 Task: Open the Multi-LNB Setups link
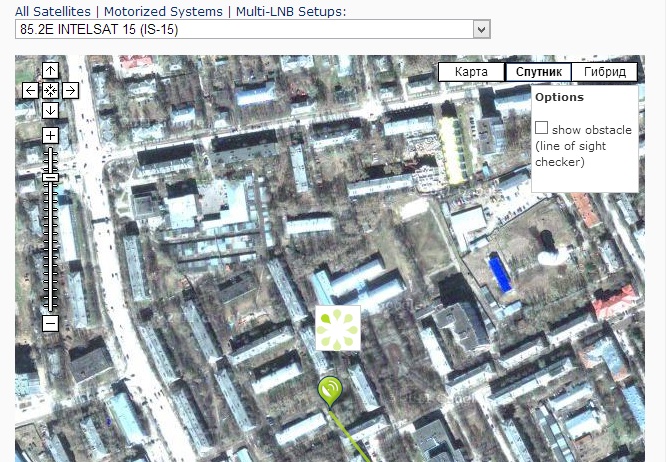[291, 12]
